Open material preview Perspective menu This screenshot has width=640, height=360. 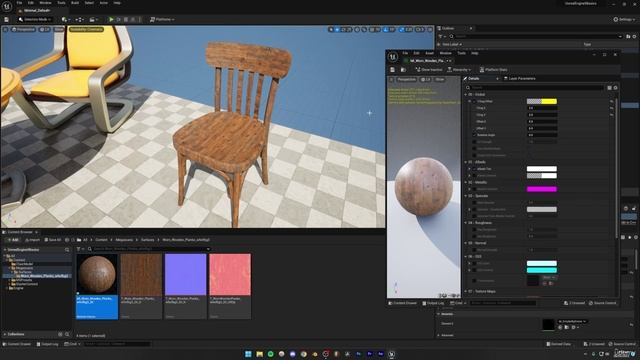(x=406, y=79)
